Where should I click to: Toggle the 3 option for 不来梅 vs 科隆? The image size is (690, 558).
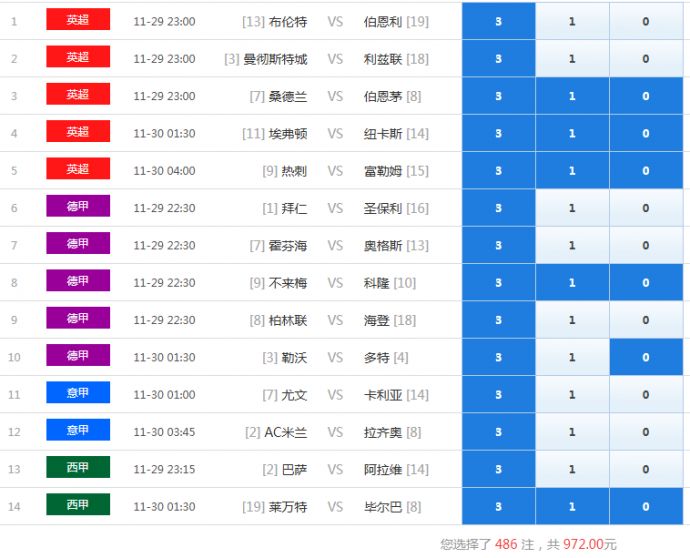498,283
